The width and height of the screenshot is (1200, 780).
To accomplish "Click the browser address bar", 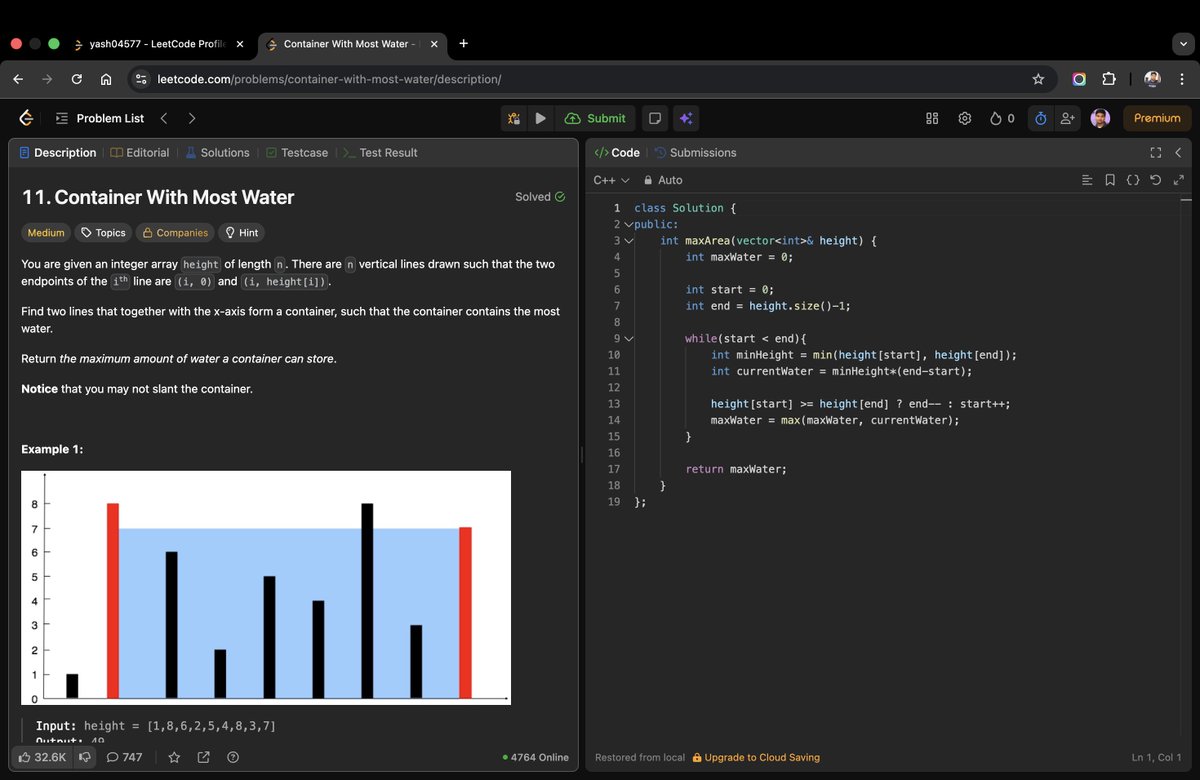I will (590, 79).
